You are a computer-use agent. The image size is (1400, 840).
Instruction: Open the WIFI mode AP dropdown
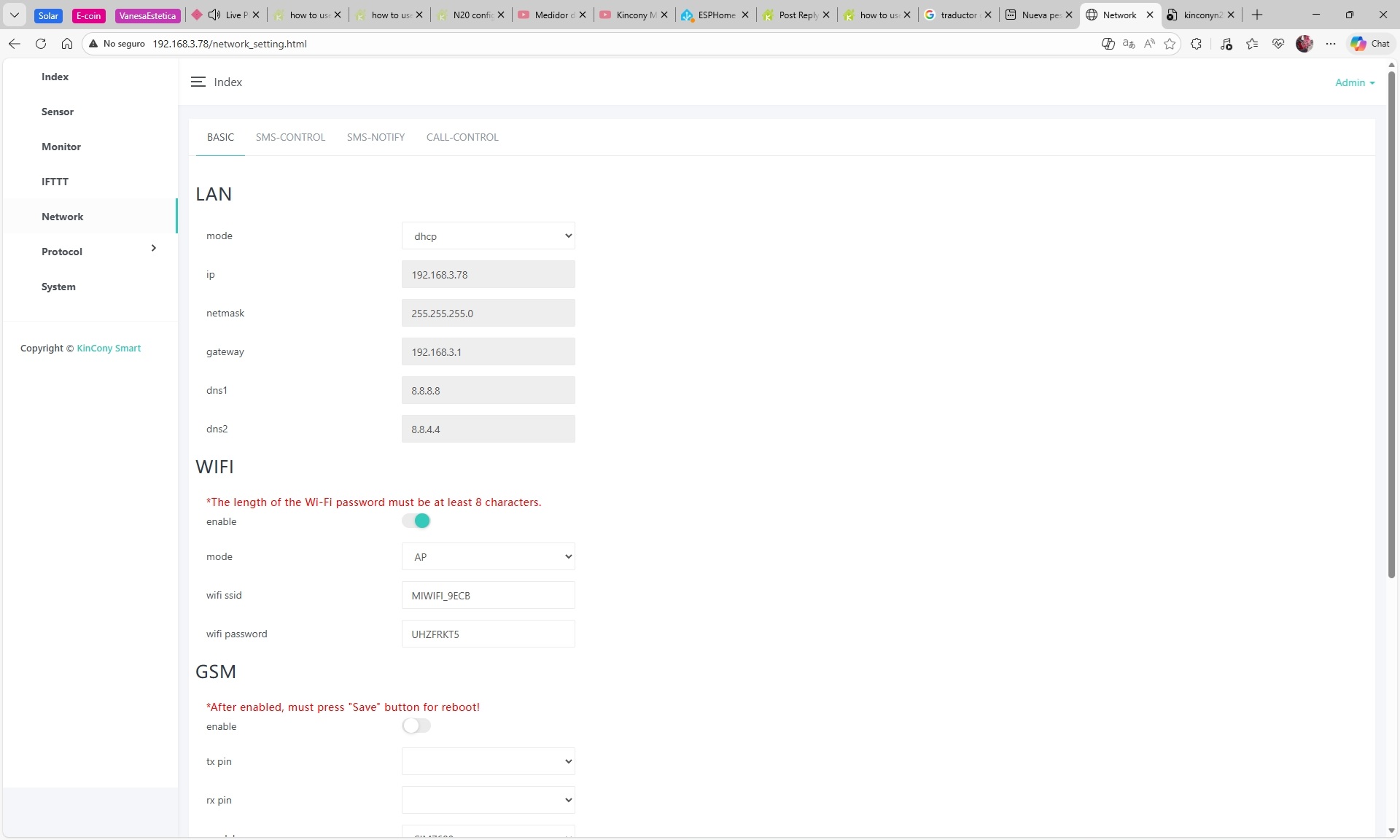[x=488, y=557]
